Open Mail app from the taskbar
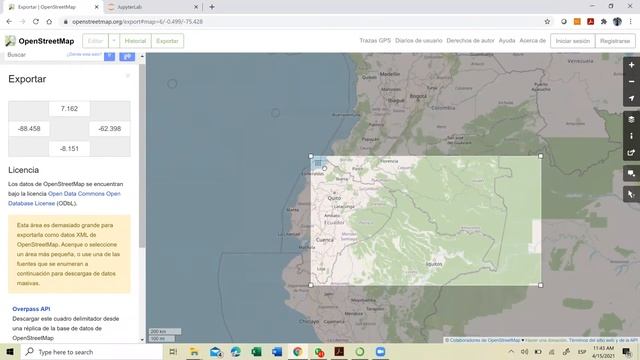Image resolution: width=640 pixels, height=360 pixels. click(x=215, y=352)
